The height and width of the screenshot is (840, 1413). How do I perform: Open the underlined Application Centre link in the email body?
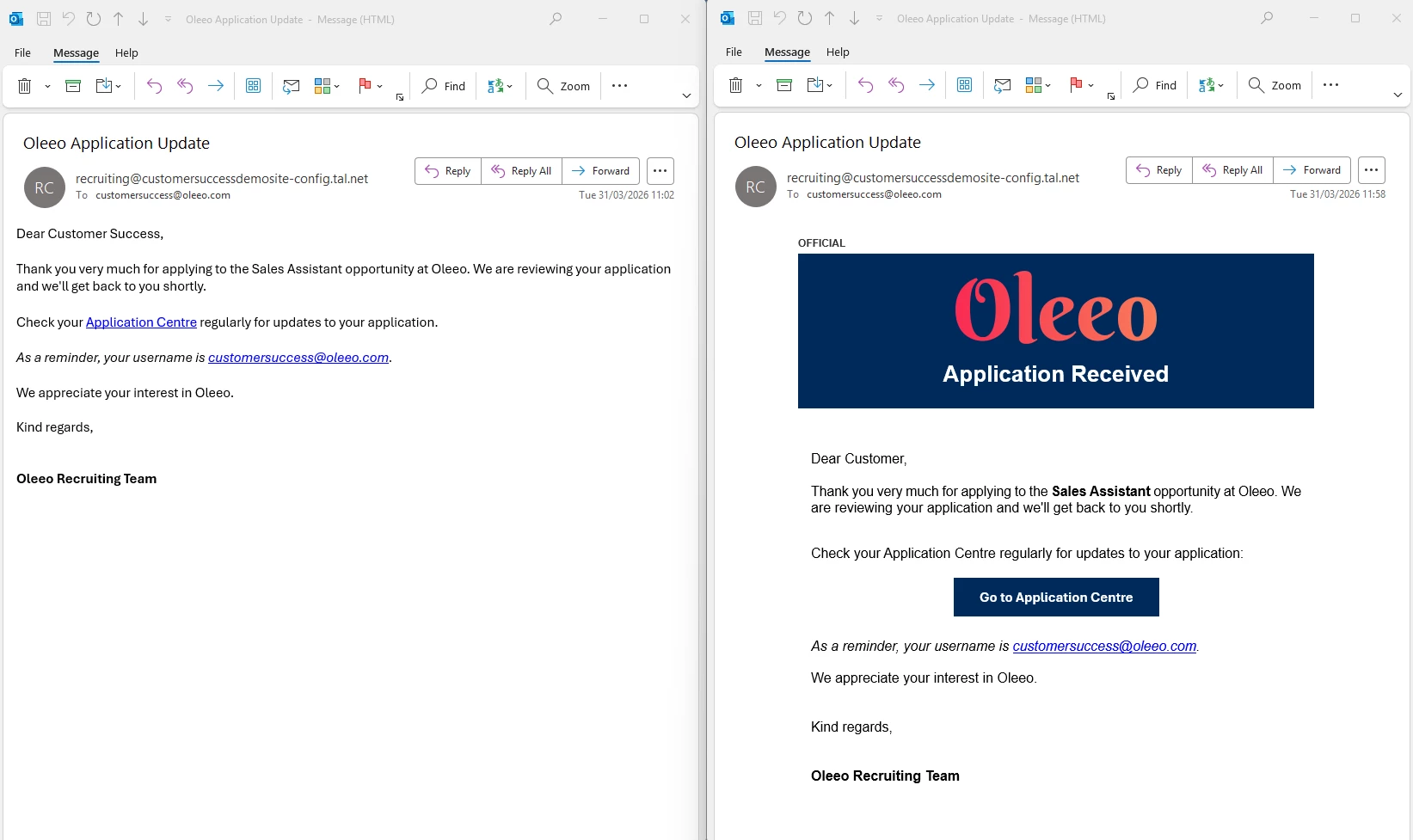(x=141, y=322)
